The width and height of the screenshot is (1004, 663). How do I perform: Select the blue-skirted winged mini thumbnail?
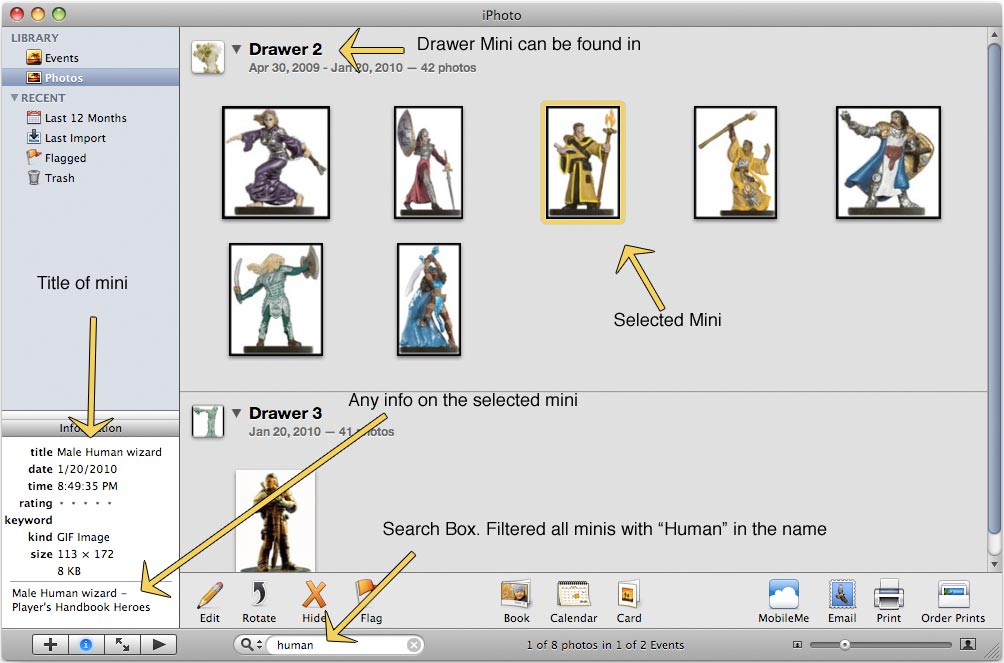click(x=429, y=299)
